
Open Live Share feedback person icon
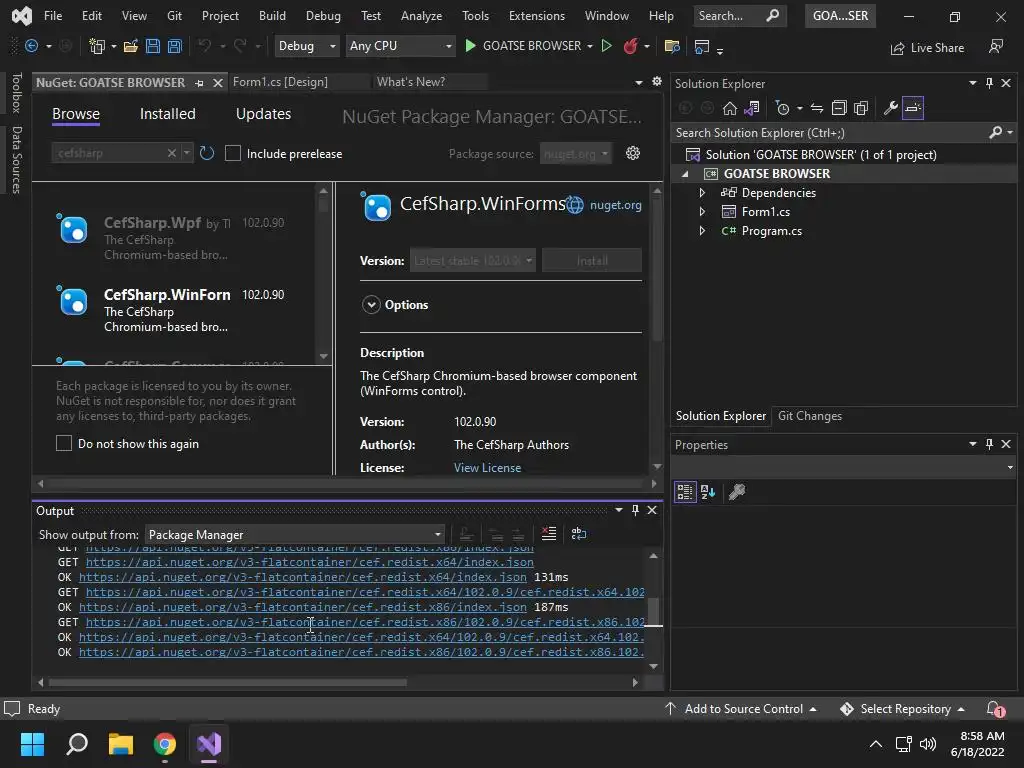pyautogui.click(x=996, y=46)
